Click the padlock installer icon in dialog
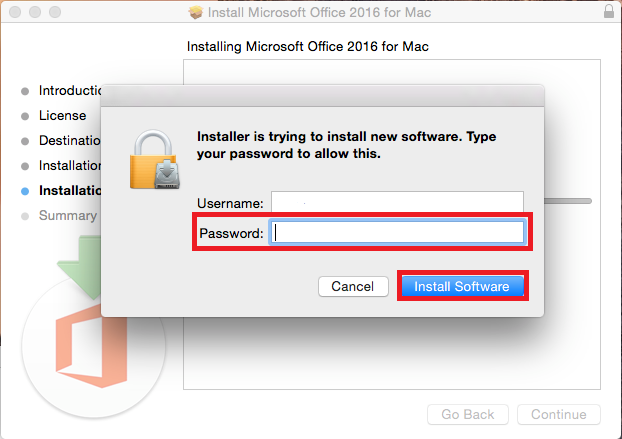 point(155,159)
